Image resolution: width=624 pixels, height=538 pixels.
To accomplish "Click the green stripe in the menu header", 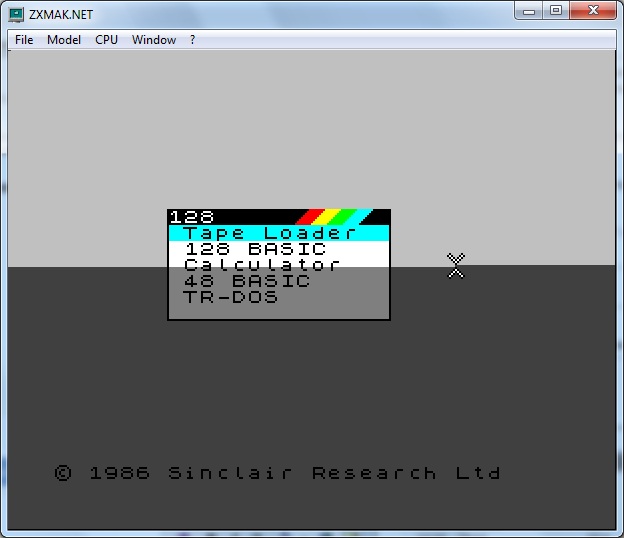I will point(340,217).
